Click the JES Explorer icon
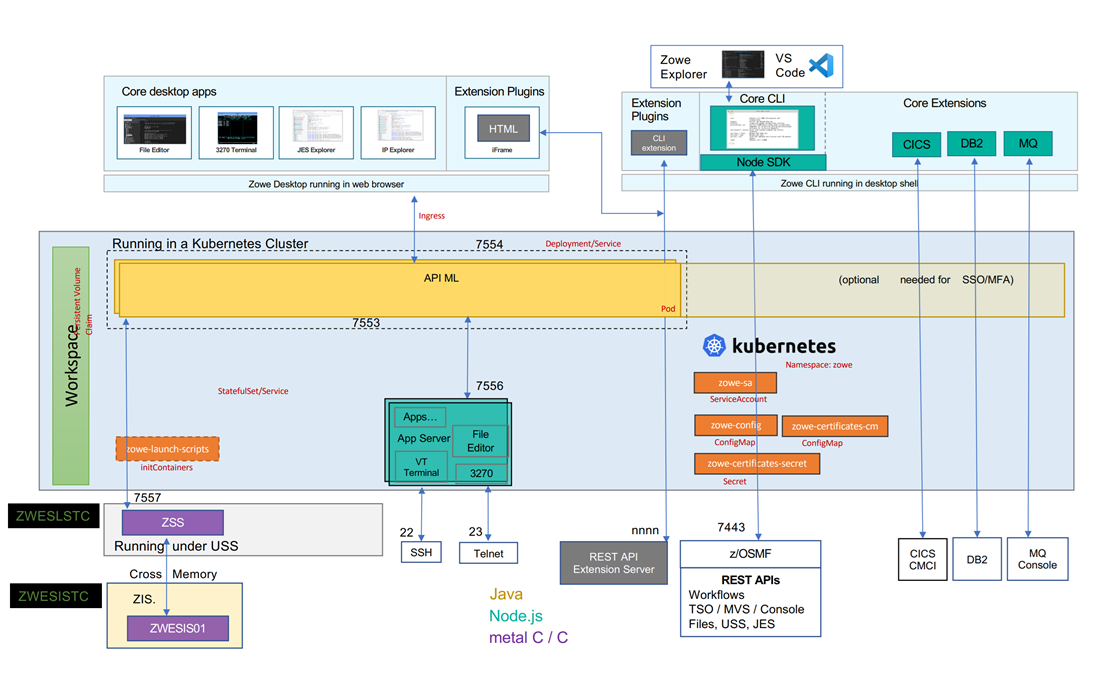 [316, 133]
